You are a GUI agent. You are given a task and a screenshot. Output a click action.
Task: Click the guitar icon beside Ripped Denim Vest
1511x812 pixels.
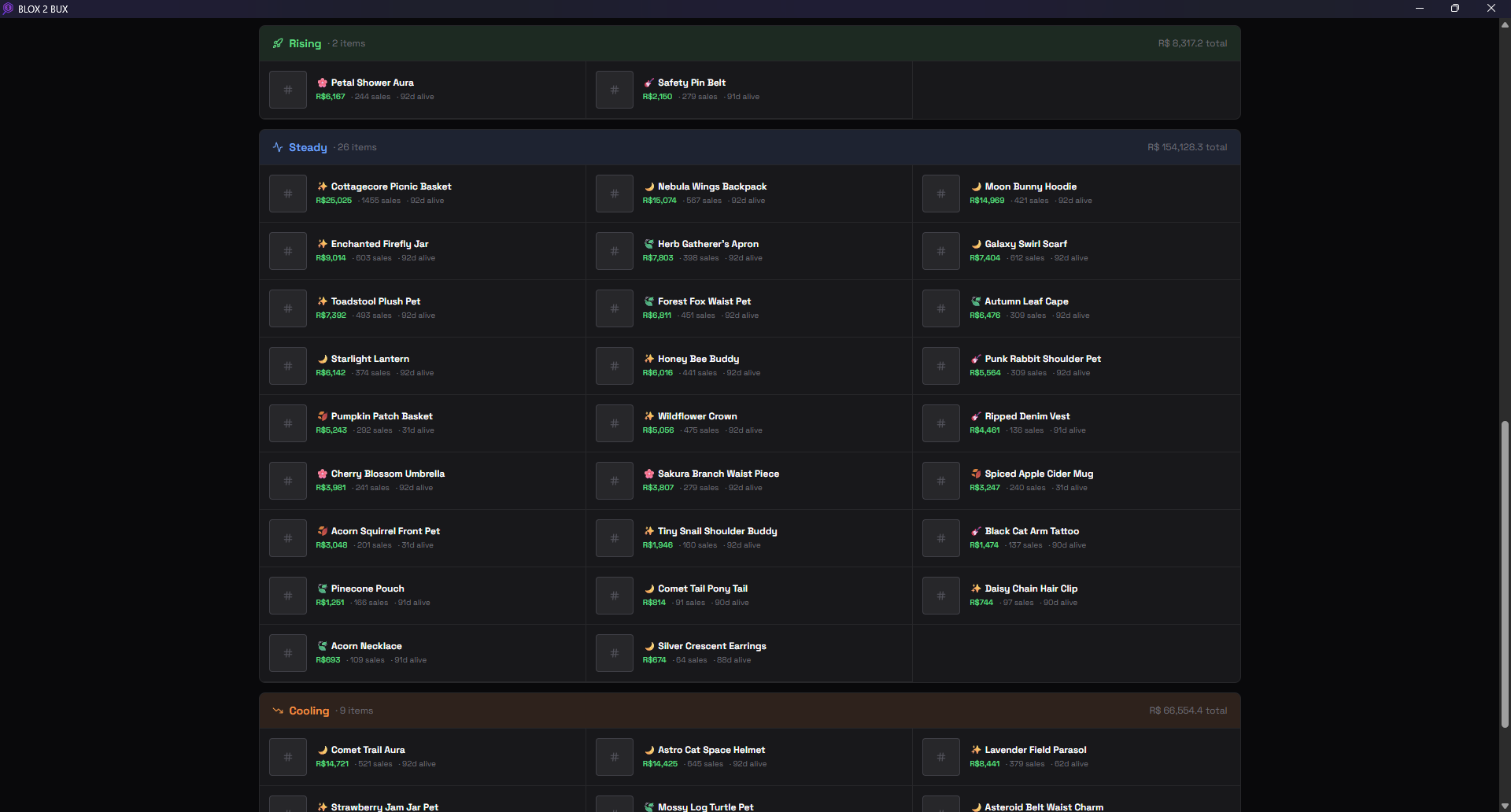click(x=976, y=416)
